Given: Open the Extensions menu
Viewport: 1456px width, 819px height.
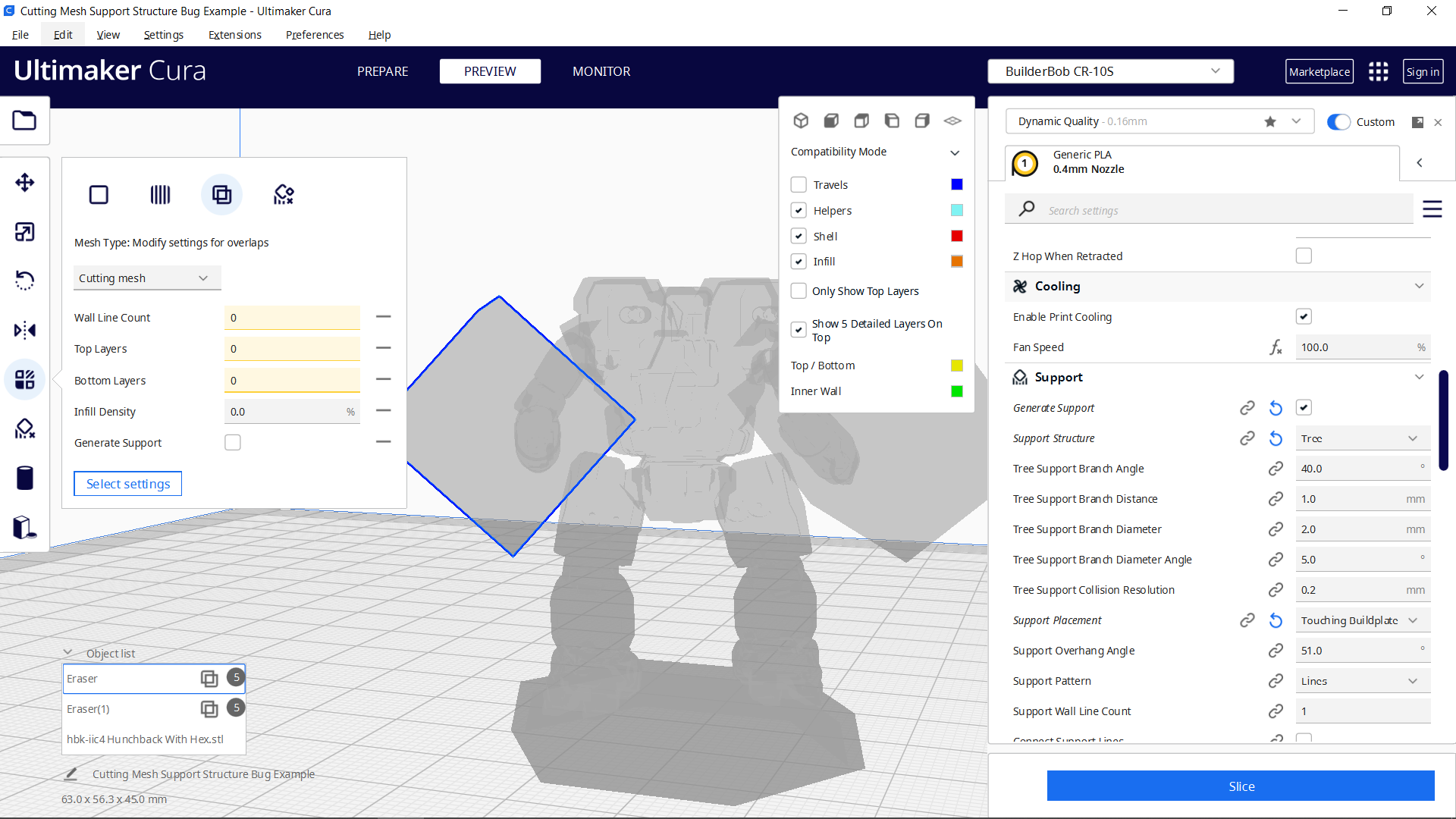Looking at the screenshot, I should (x=234, y=35).
